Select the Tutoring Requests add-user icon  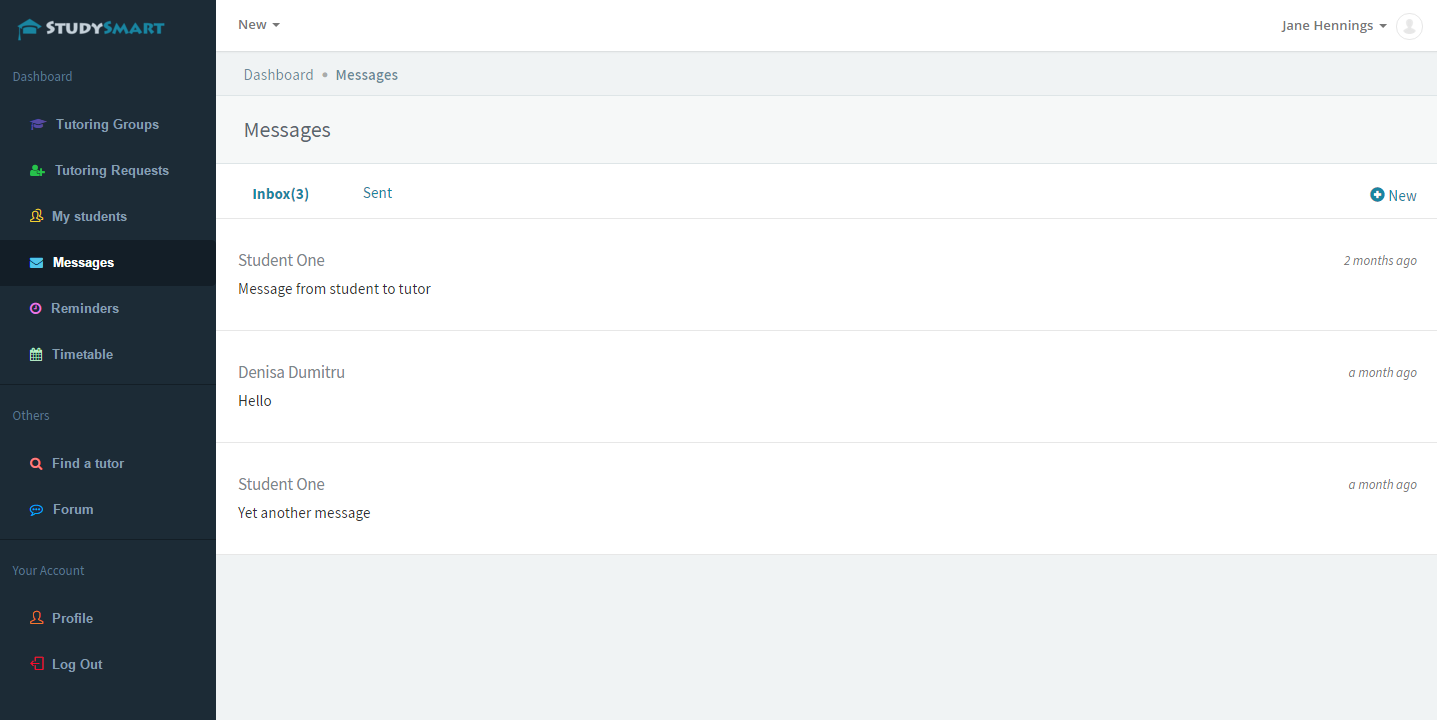tap(37, 170)
